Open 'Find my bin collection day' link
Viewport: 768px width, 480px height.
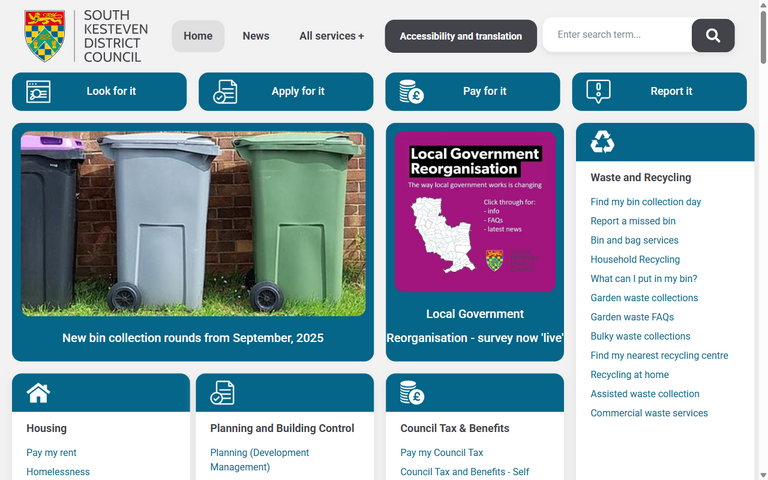(x=645, y=202)
